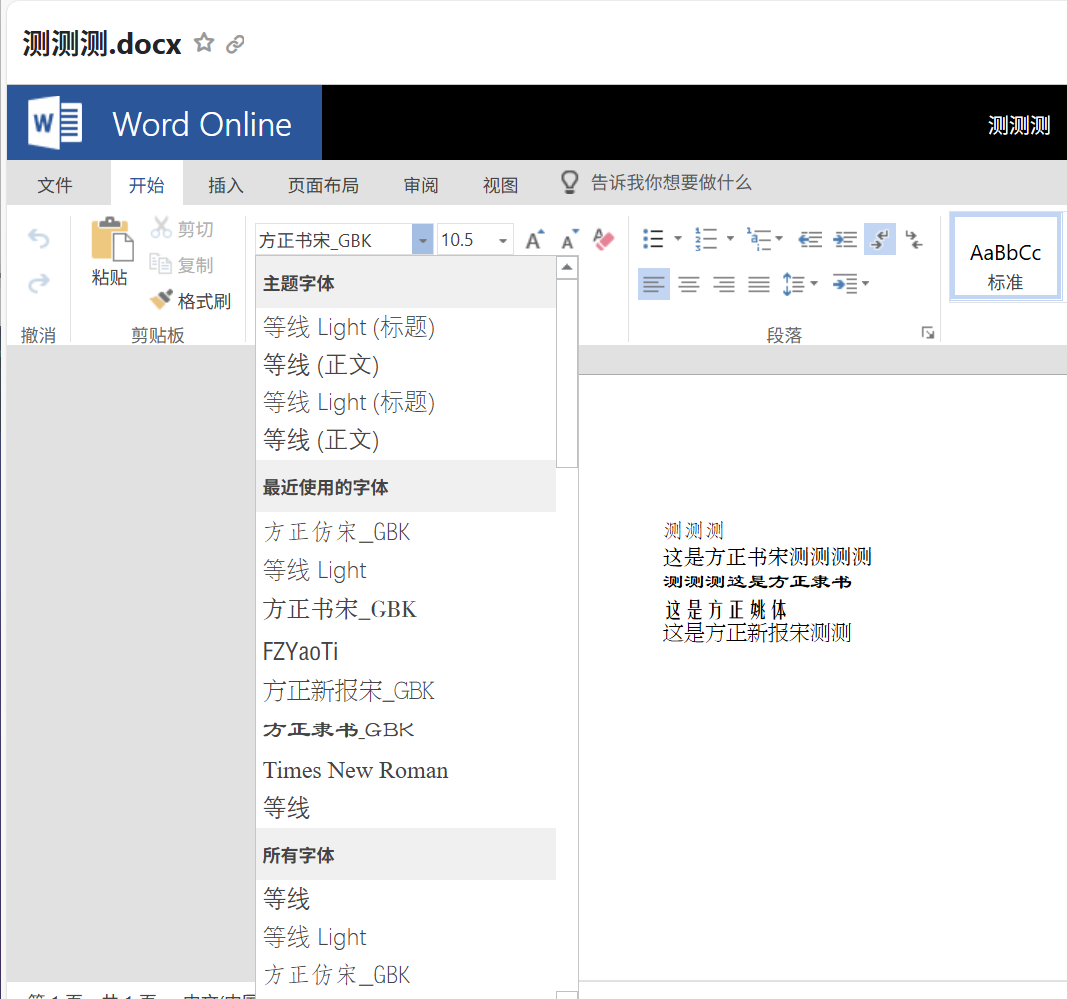Click the decrease indent icon
Image resolution: width=1067 pixels, height=999 pixels.
pyautogui.click(x=810, y=240)
